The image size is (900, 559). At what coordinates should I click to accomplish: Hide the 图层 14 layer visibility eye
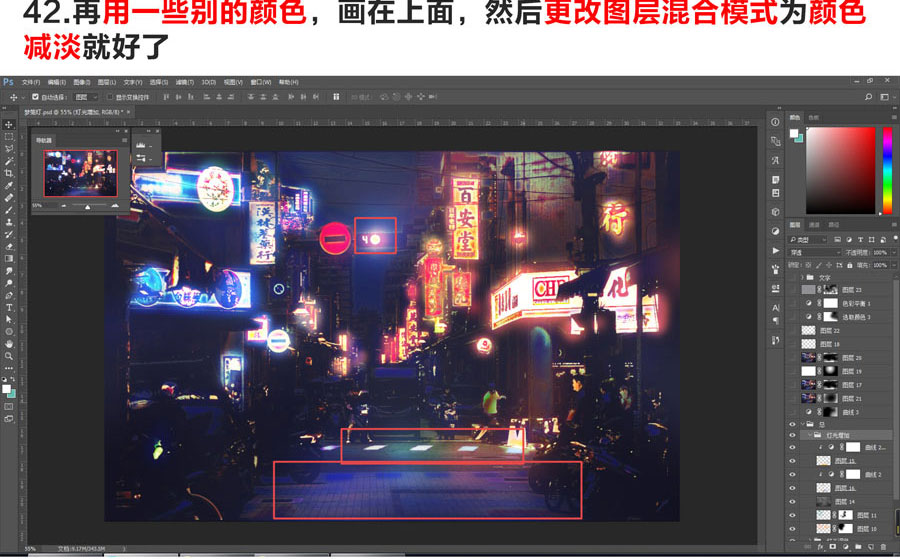(793, 502)
